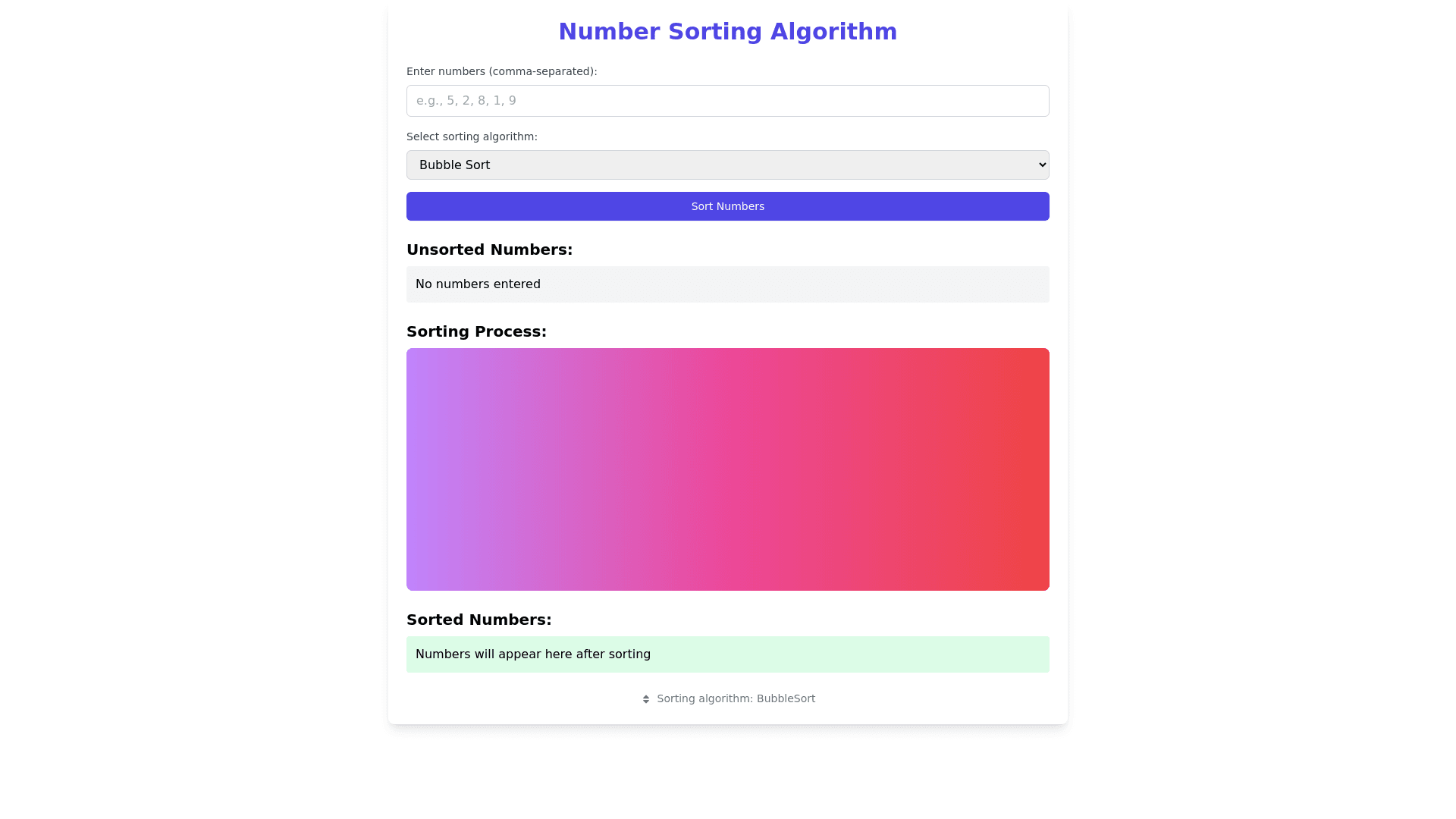This screenshot has width=1456, height=819.
Task: Click the 'No numbers entered' gray box
Action: 728,284
